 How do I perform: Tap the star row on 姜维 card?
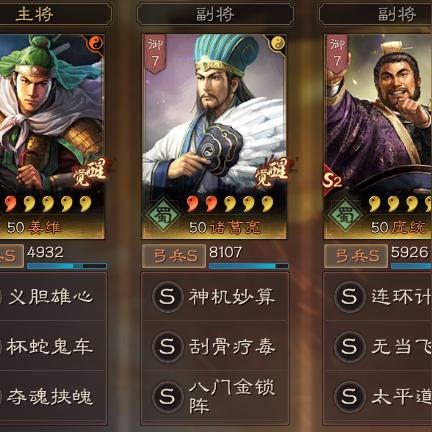click(x=48, y=204)
